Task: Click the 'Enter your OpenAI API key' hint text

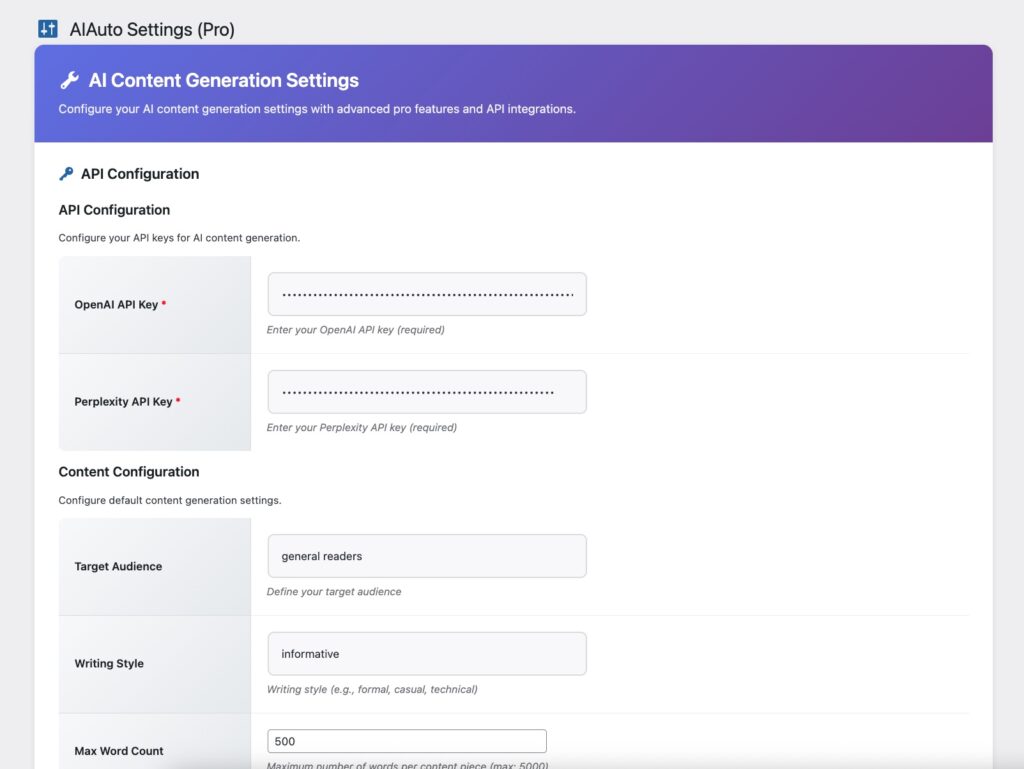Action: (x=355, y=330)
